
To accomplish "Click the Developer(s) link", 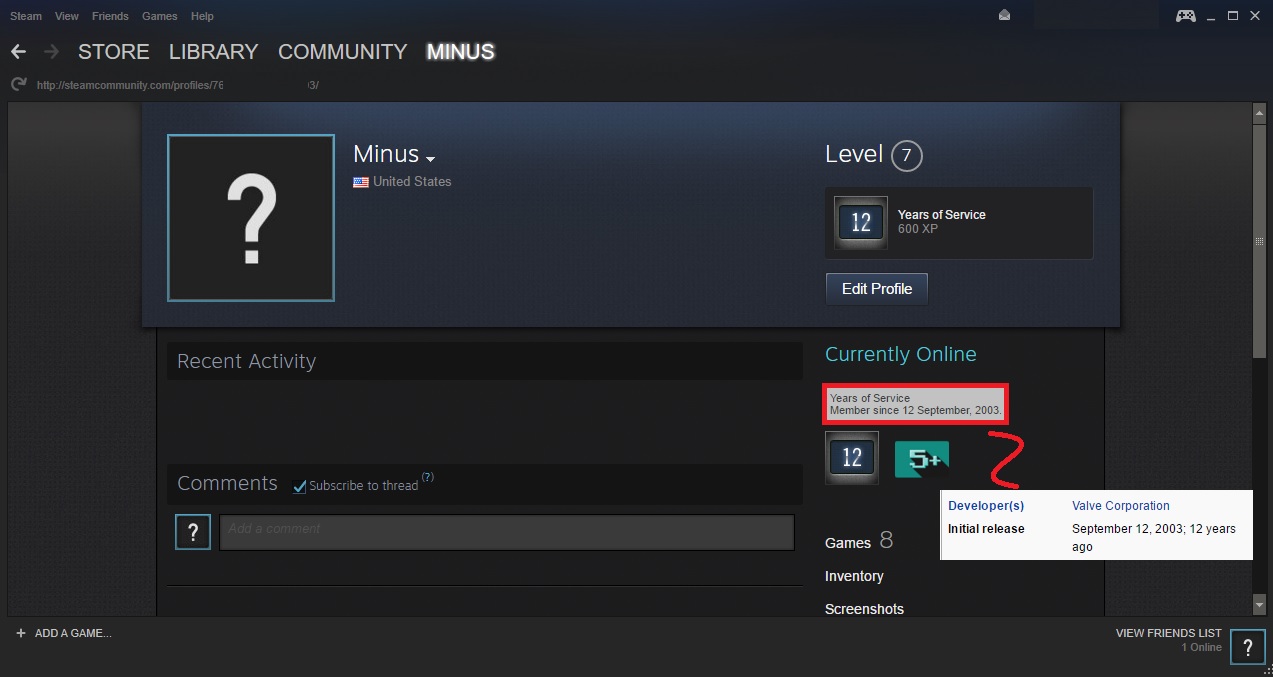I will pyautogui.click(x=986, y=506).
